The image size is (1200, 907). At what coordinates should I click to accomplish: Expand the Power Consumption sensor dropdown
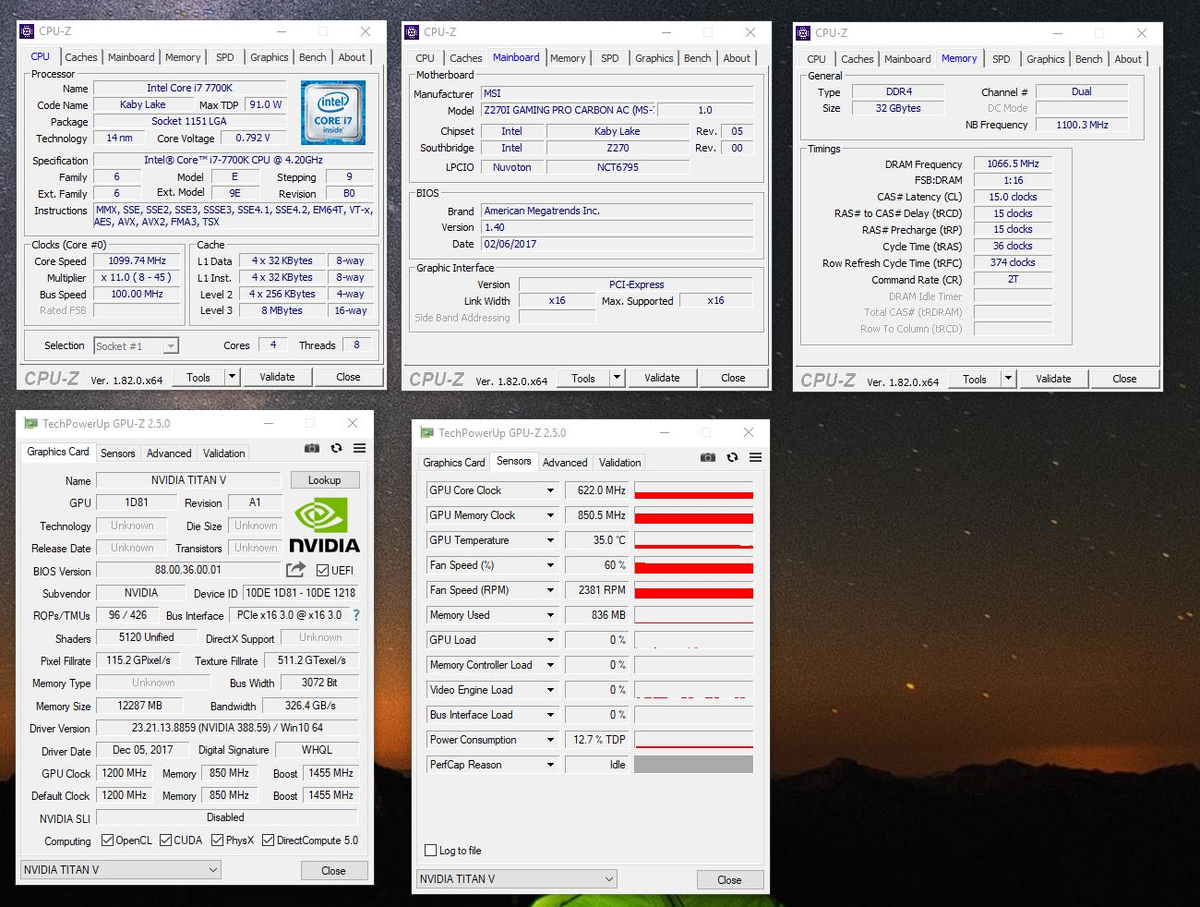(550, 740)
